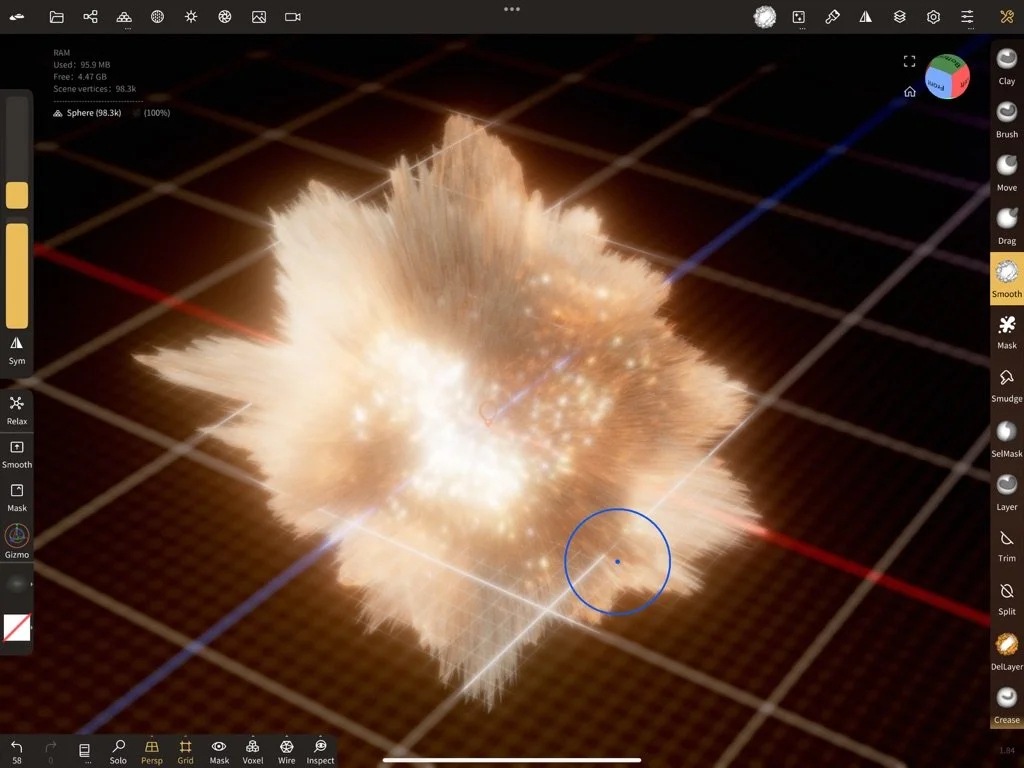Select the Mask tool in right toolbar
Image resolution: width=1024 pixels, height=768 pixels.
tap(1006, 332)
